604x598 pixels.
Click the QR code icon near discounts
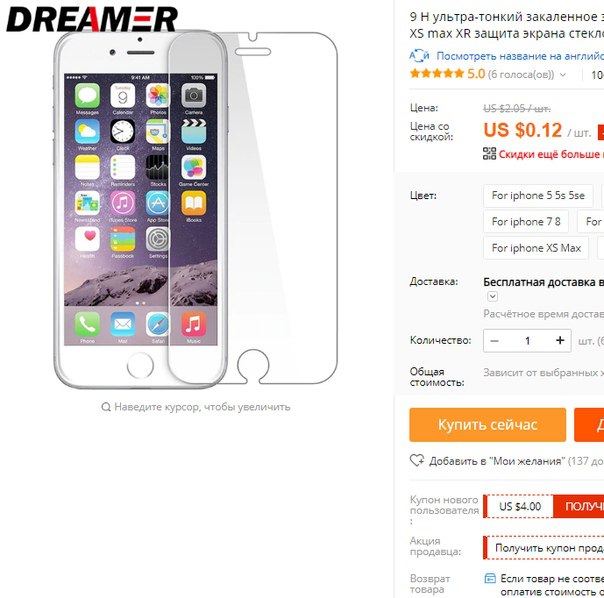pyautogui.click(x=489, y=153)
